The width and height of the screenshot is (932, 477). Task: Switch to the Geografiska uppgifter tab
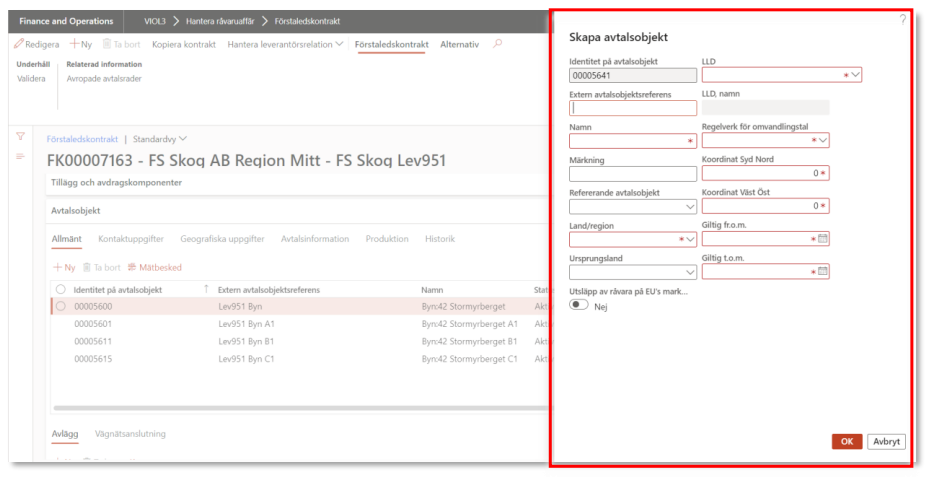pos(222,239)
